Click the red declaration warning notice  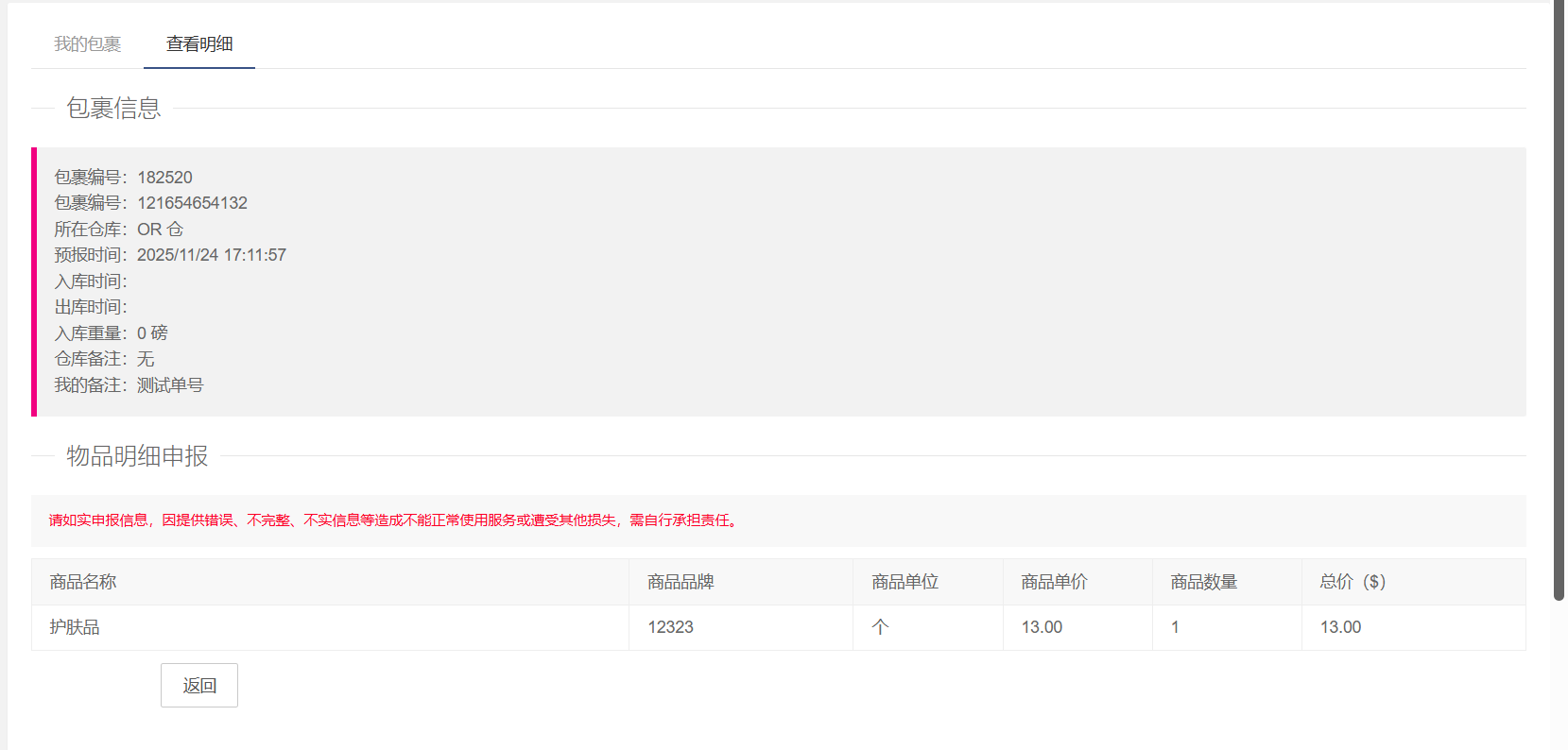point(394,520)
